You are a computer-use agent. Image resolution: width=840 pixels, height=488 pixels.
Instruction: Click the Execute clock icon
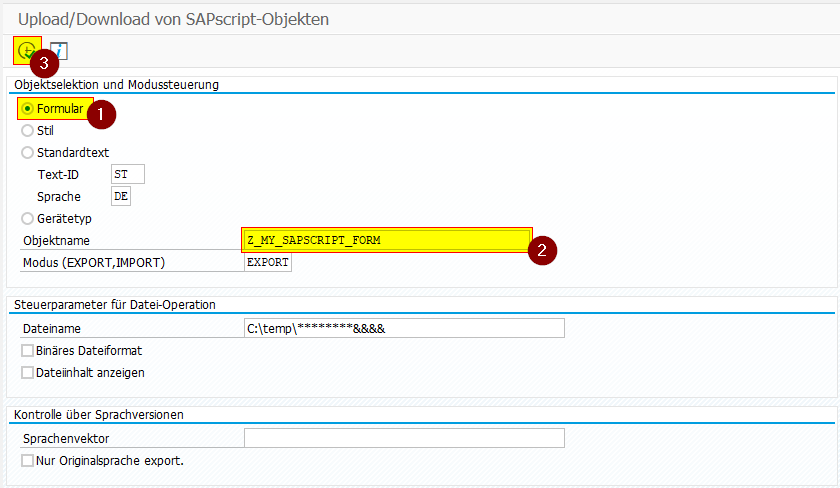27,51
